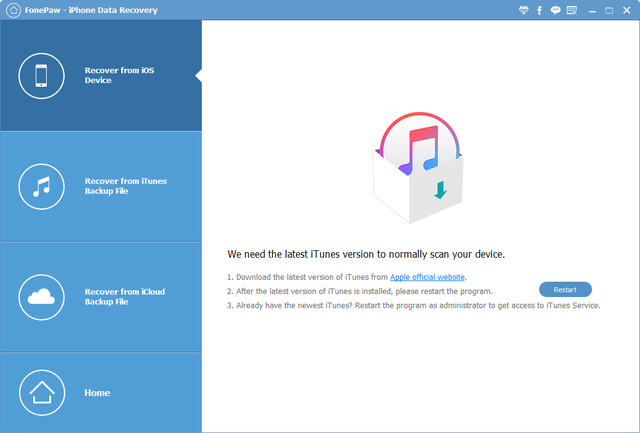
Task: Click the chat bubble feedback icon
Action: [555, 10]
